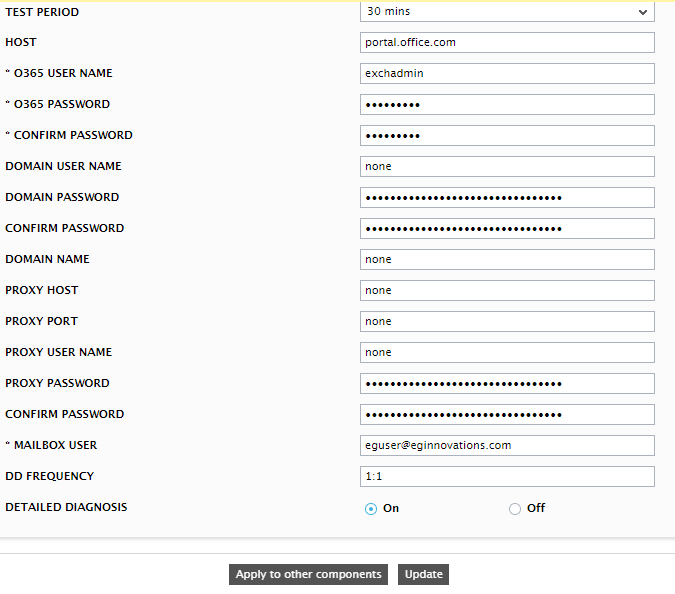Viewport: 675px width, 594px height.
Task: Click the Domain Name field
Action: tap(507, 260)
